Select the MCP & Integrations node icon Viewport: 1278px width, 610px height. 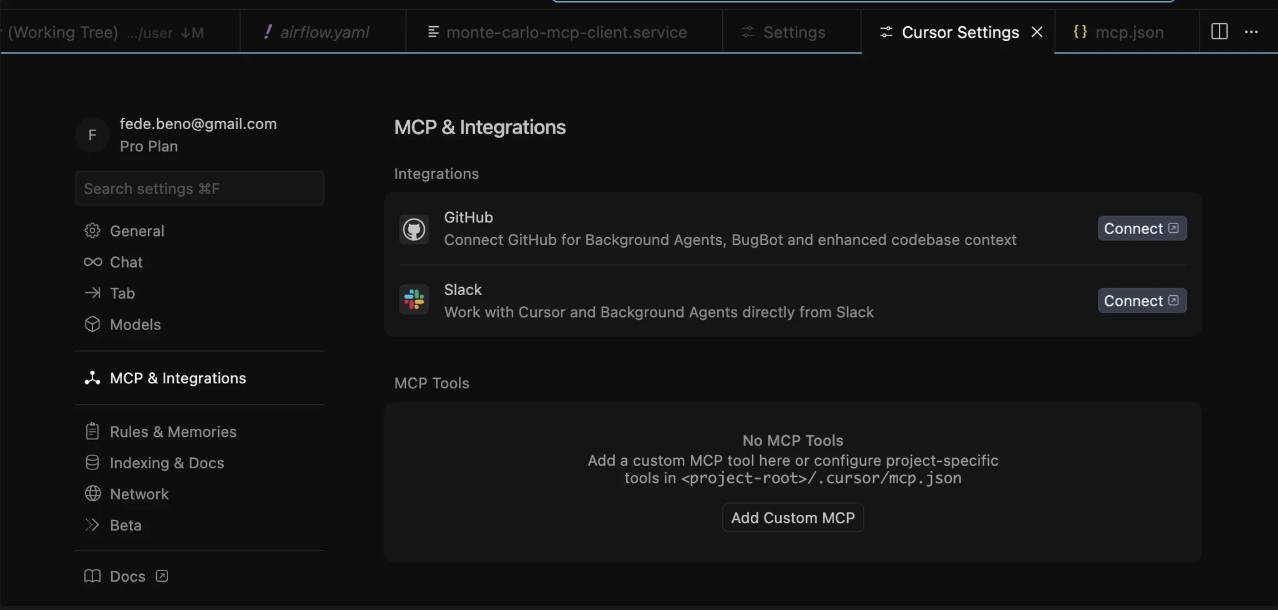coord(93,378)
